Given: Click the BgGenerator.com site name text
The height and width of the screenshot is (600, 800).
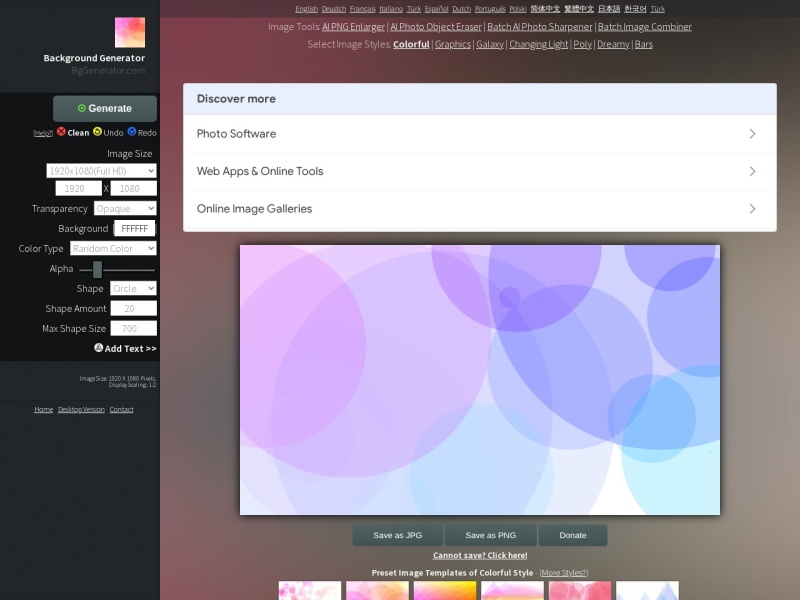Looking at the screenshot, I should click(x=108, y=70).
